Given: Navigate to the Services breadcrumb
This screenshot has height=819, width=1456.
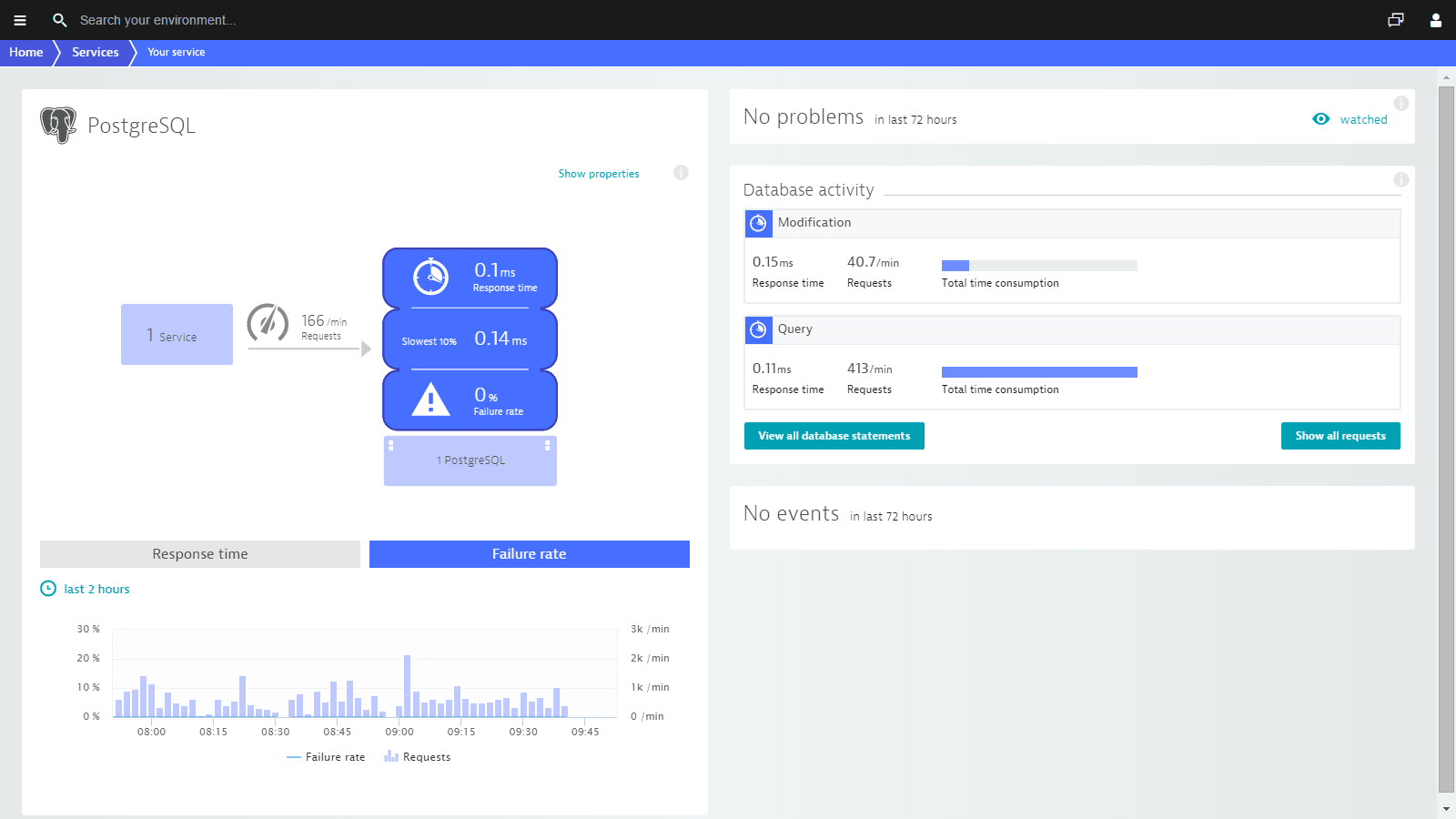Looking at the screenshot, I should (95, 52).
